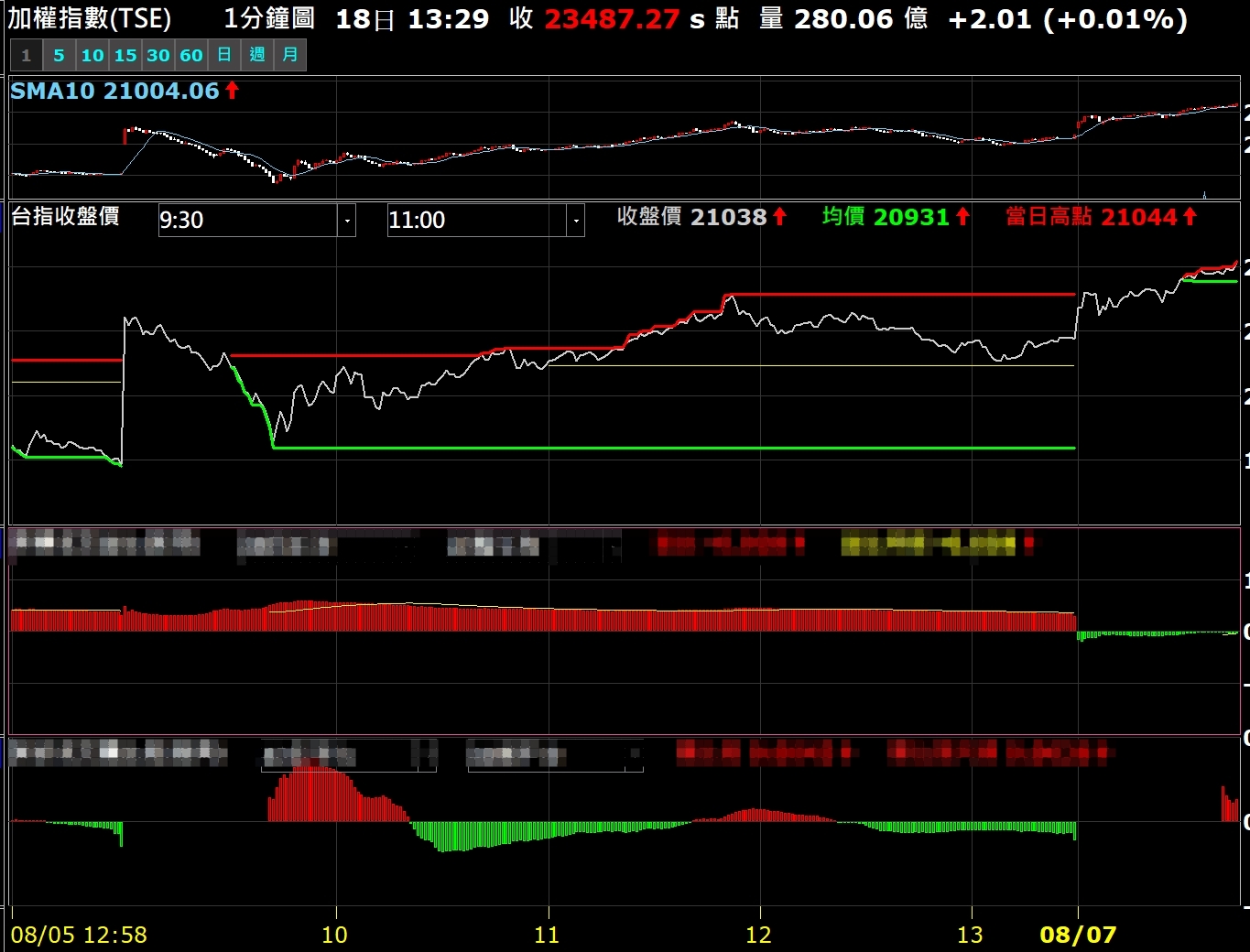This screenshot has width=1250, height=952.
Task: Select weekly (週) chart period
Action: coord(257,55)
